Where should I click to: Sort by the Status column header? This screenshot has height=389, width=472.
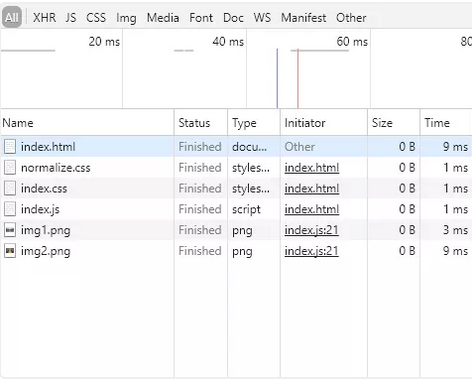(x=201, y=123)
